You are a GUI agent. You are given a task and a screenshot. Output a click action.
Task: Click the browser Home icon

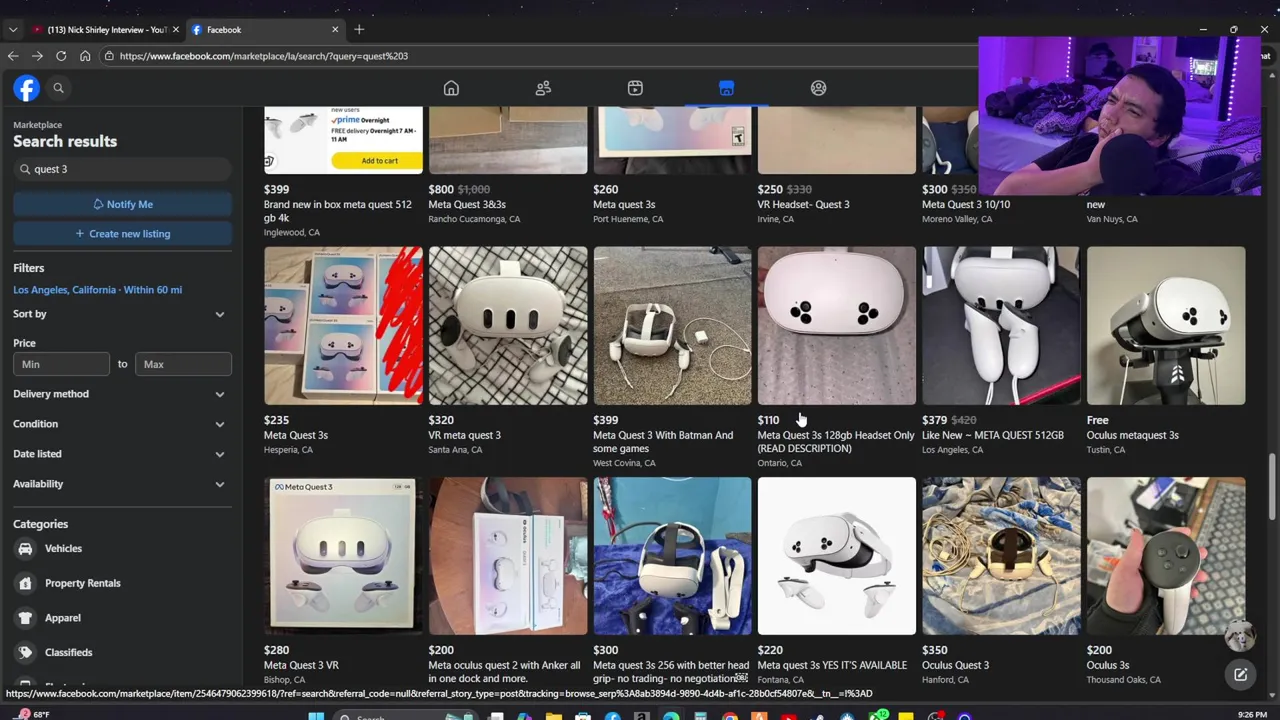[85, 56]
